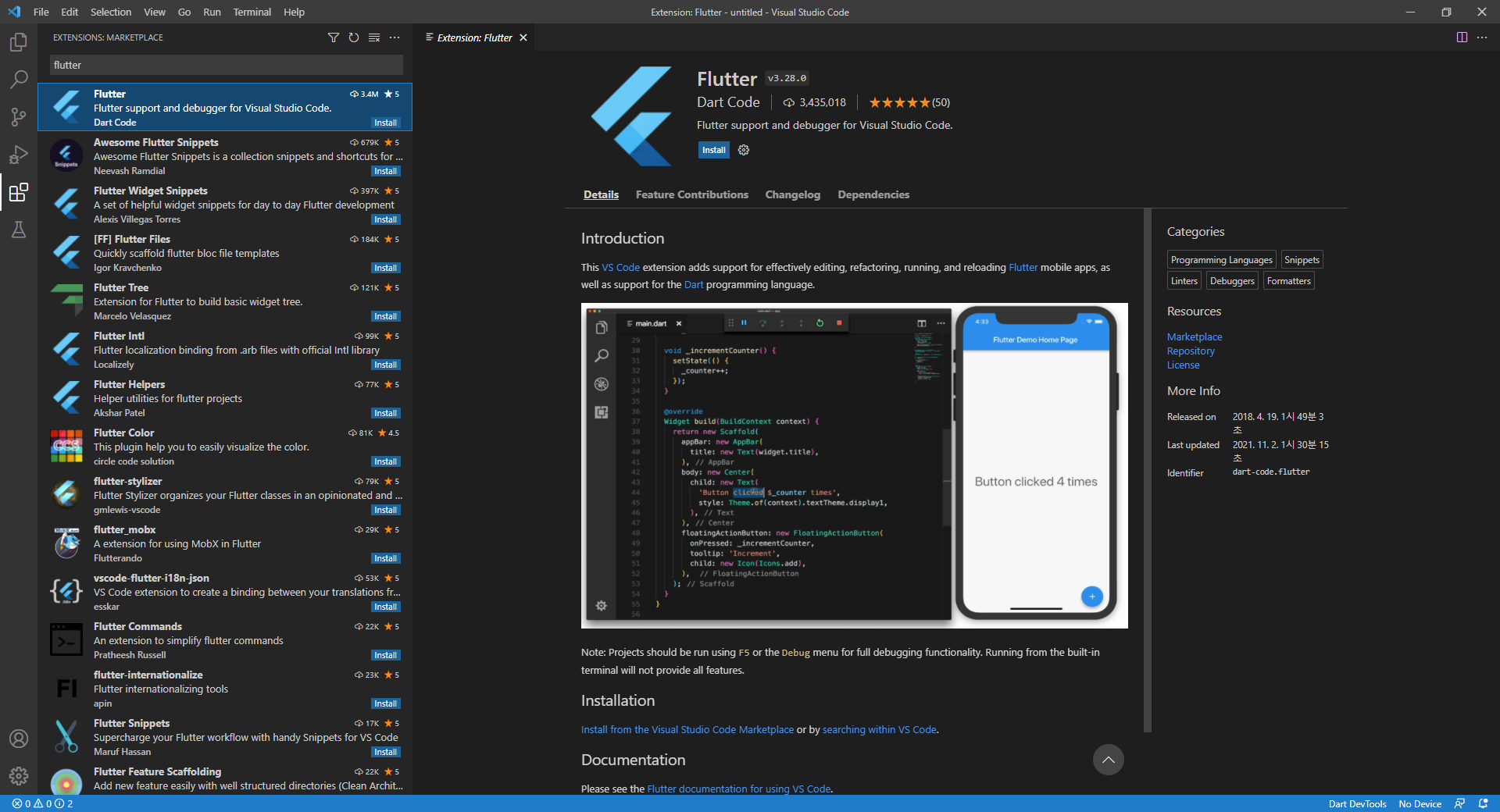Select Programming Languages category tag
The width and height of the screenshot is (1500, 812).
click(x=1221, y=260)
